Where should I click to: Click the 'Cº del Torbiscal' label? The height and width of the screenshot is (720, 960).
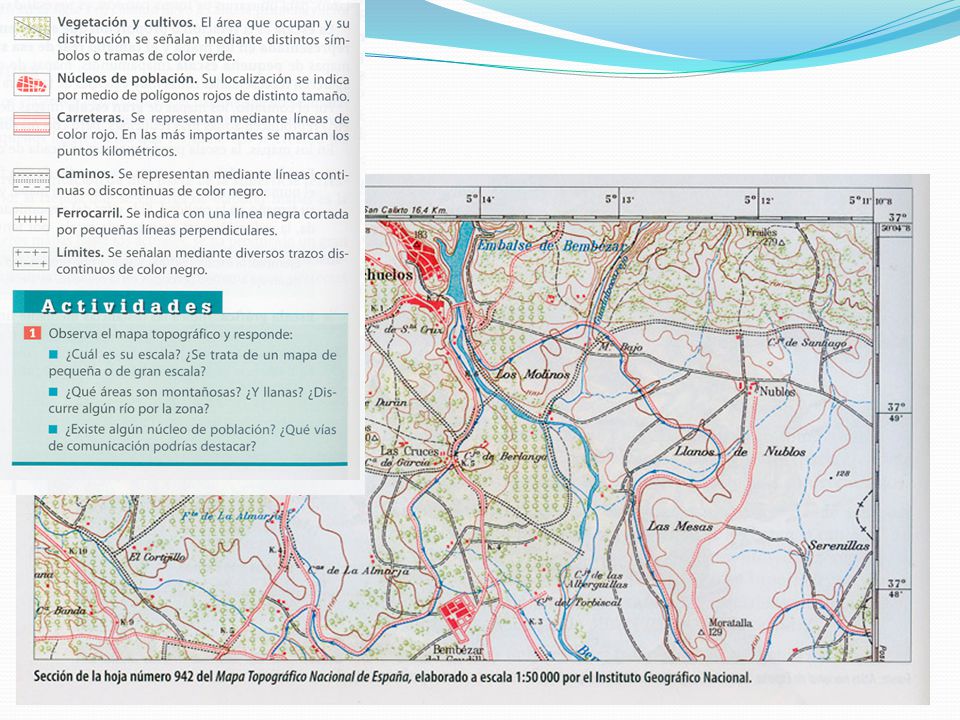pos(579,602)
